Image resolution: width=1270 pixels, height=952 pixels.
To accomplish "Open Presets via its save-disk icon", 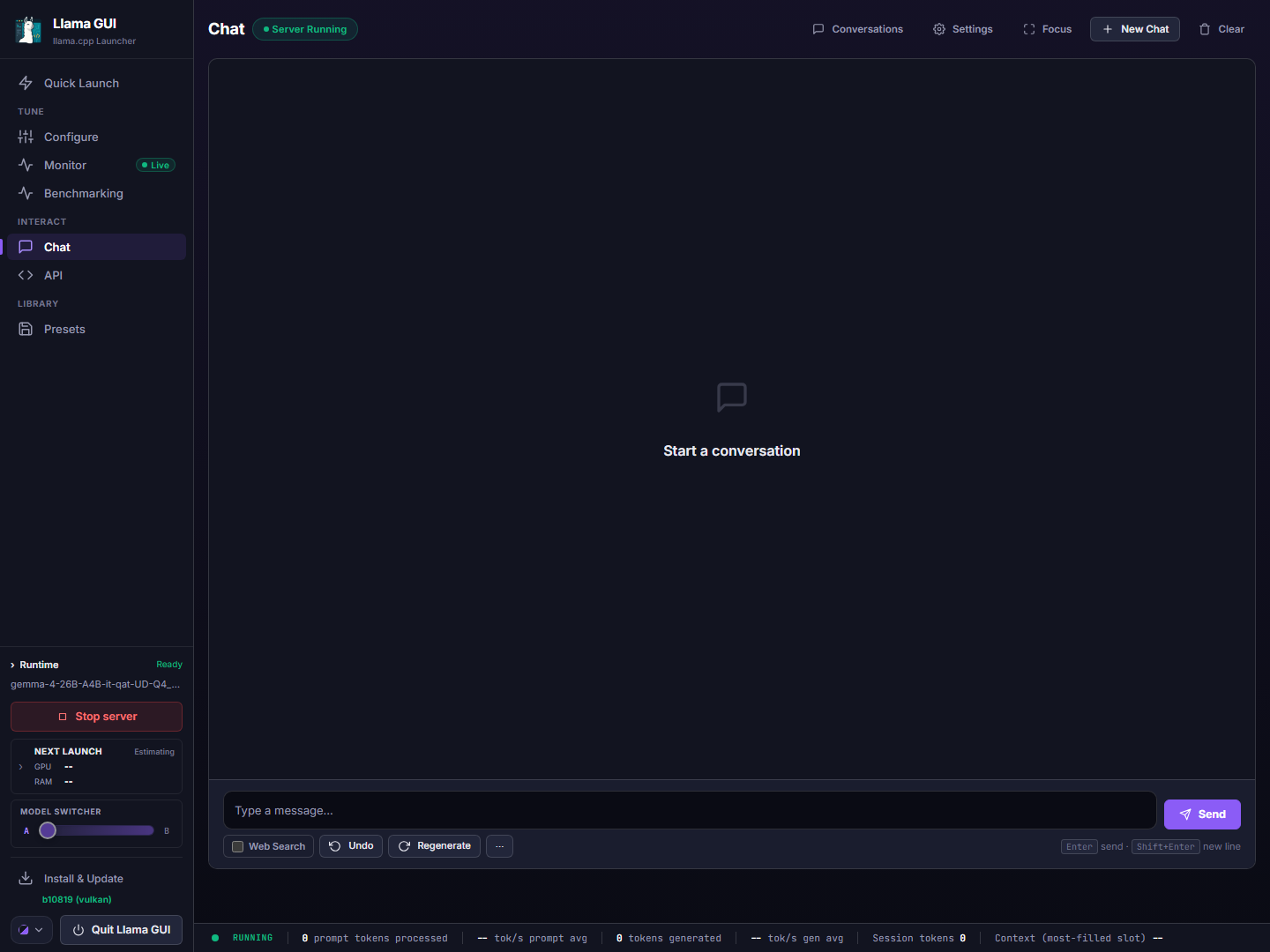I will click(x=26, y=329).
